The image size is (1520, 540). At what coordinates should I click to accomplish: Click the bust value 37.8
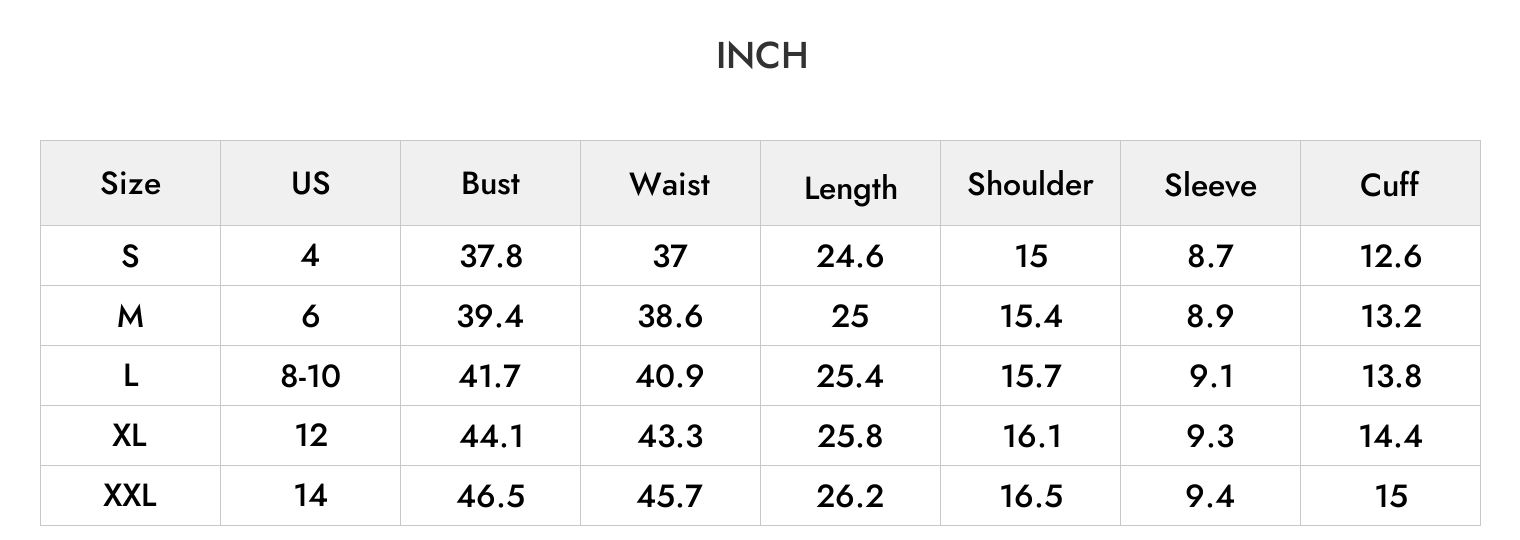click(x=491, y=256)
